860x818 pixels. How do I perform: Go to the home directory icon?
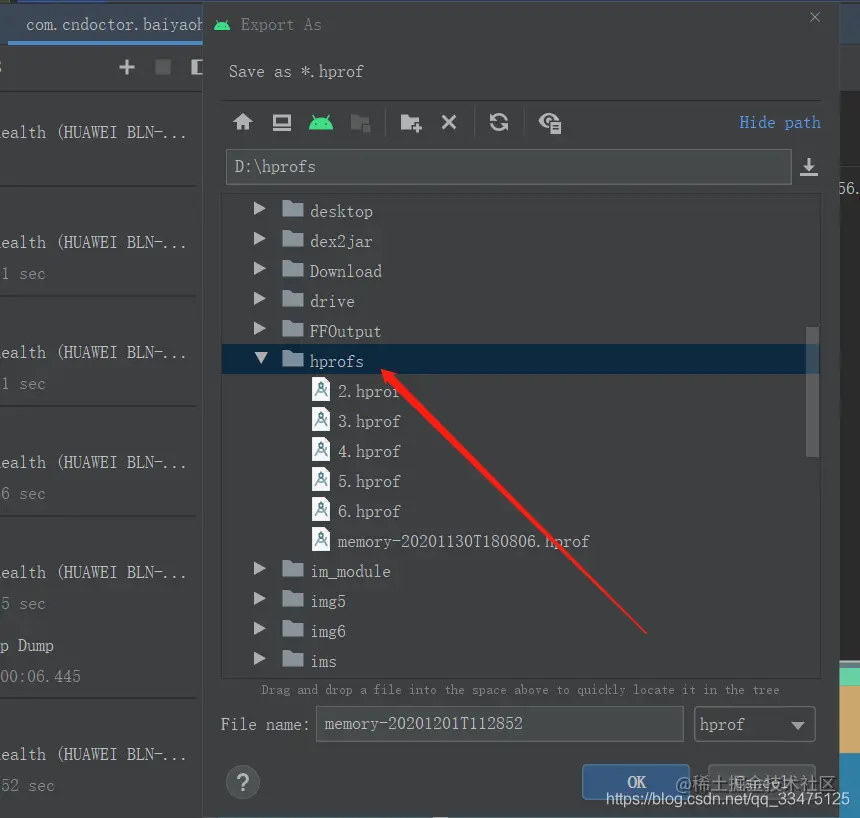click(243, 122)
